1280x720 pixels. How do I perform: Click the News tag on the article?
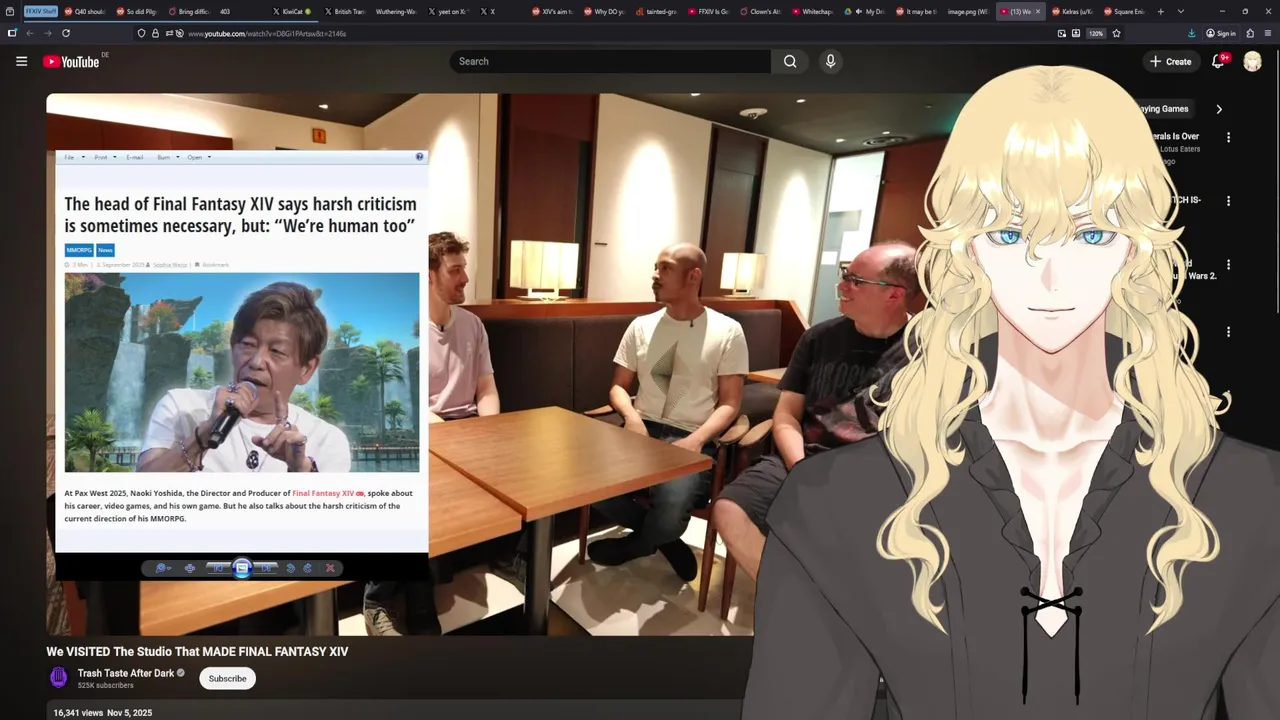pos(105,250)
